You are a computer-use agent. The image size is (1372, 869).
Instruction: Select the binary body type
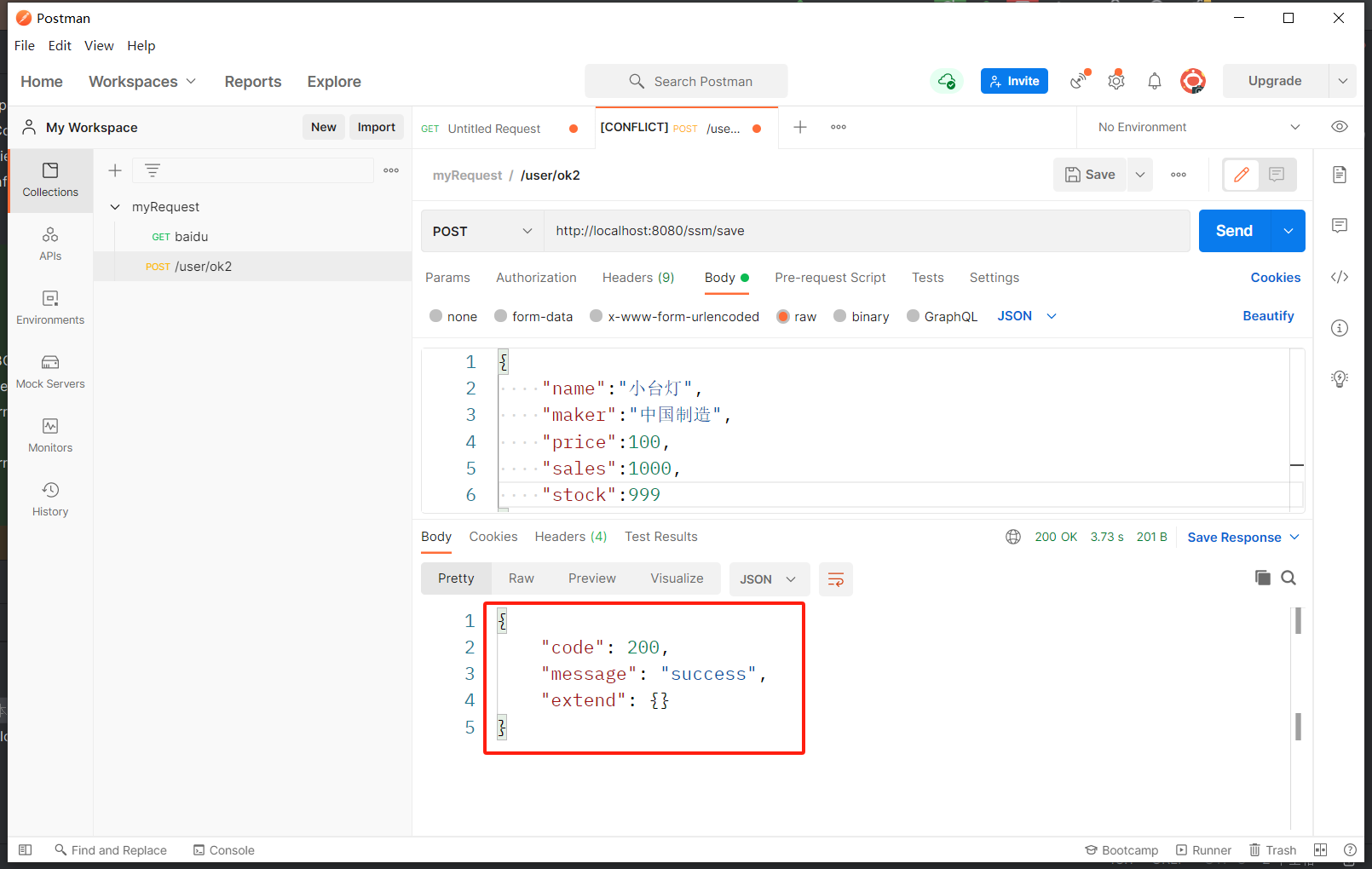point(861,316)
